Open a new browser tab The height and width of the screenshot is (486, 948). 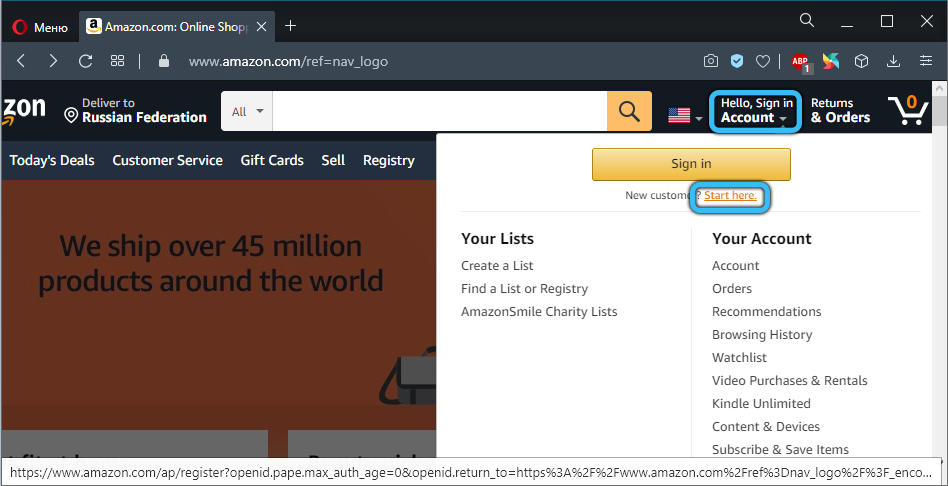click(x=291, y=25)
